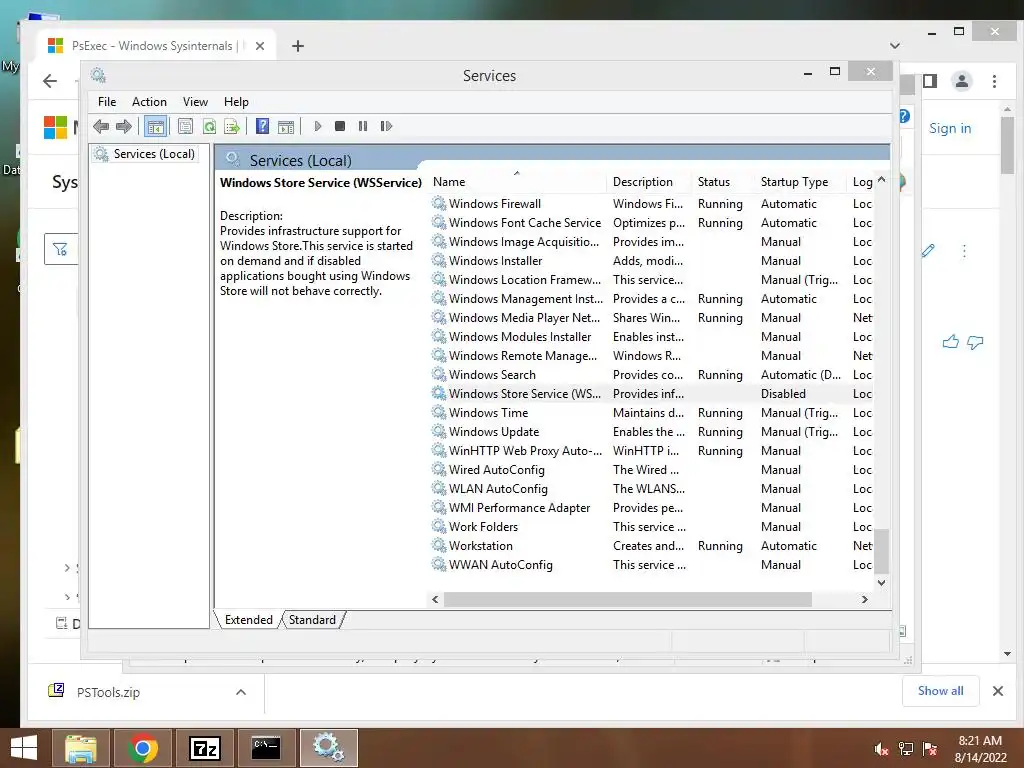
Task: Sort by the Status column header
Action: 724,182
